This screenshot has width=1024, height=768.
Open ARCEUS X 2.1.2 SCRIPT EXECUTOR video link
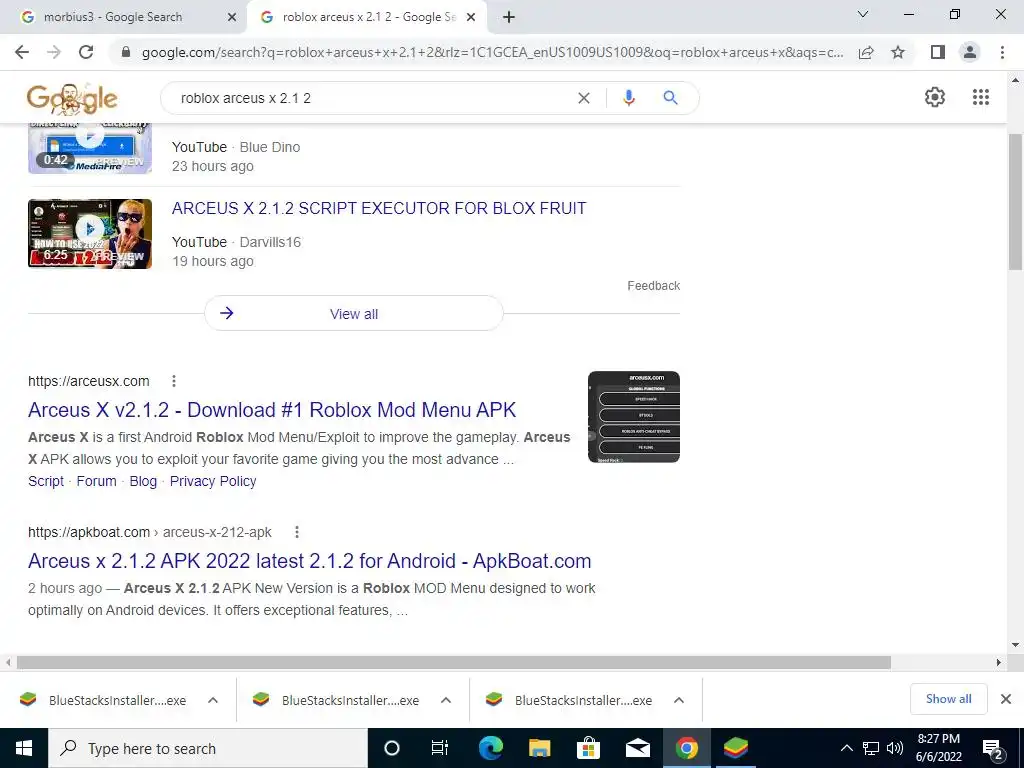point(379,208)
